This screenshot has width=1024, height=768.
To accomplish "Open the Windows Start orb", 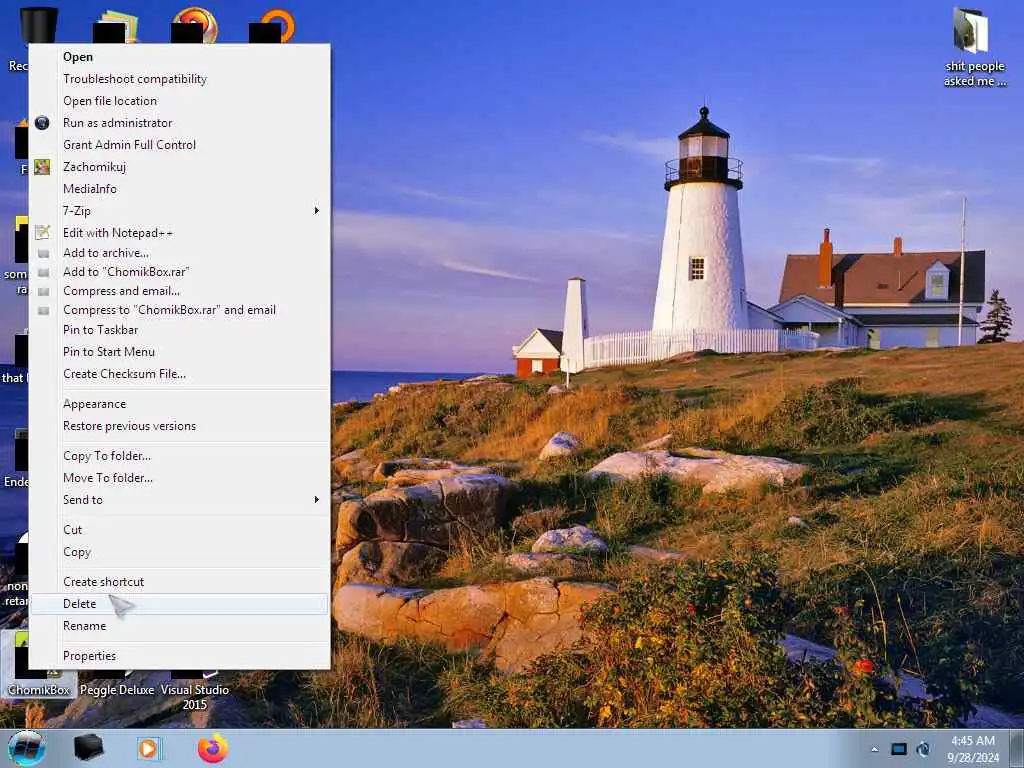I will point(27,748).
